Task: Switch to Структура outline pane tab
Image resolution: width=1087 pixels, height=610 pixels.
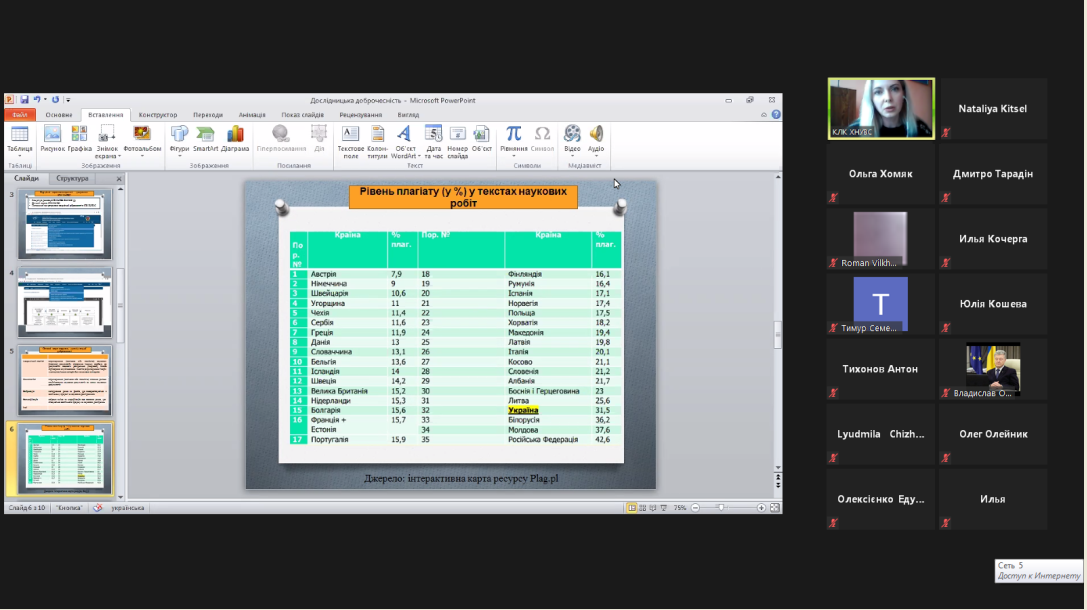Action: (x=72, y=179)
